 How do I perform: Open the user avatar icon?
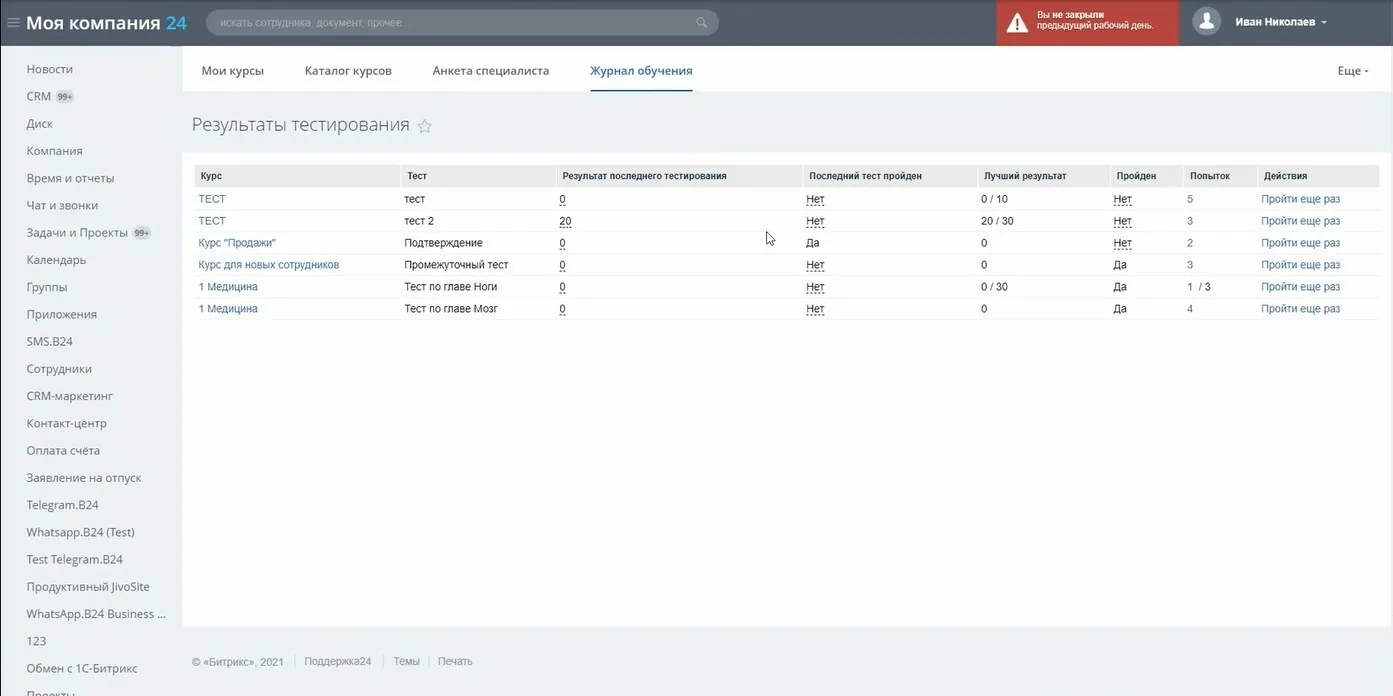[1207, 22]
